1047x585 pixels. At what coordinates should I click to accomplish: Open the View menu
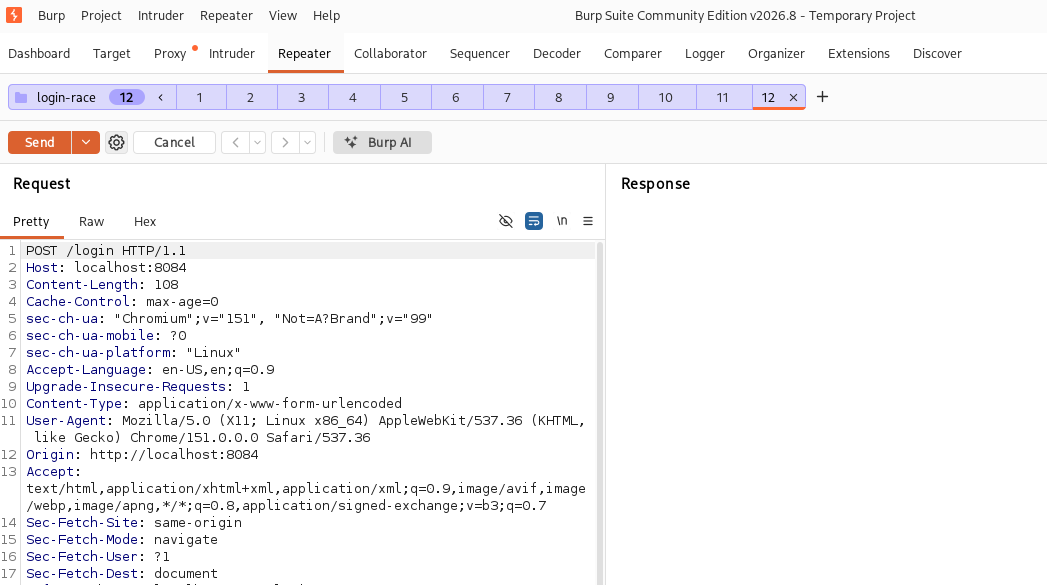tap(282, 15)
